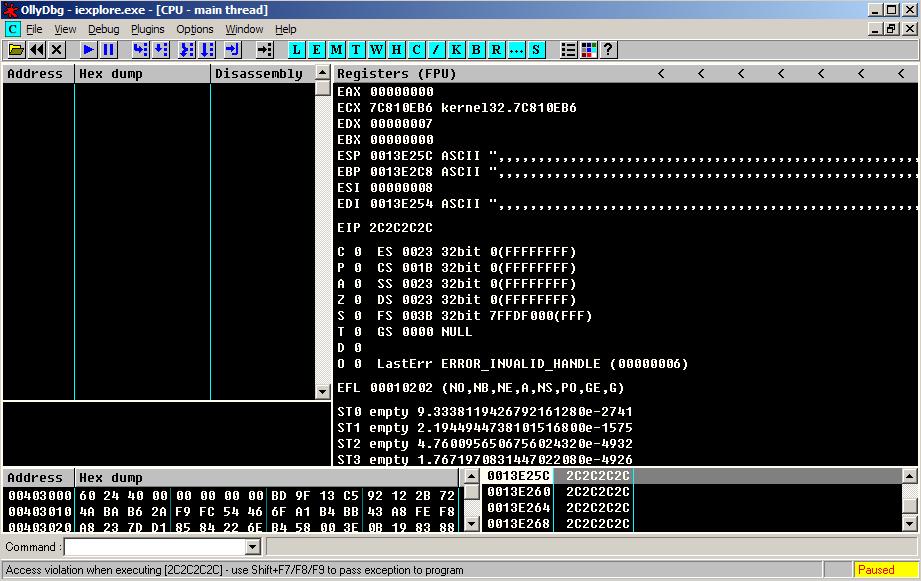Screen dimensions: 921x581
Task: Pause execution with pause icon
Action: [109, 50]
